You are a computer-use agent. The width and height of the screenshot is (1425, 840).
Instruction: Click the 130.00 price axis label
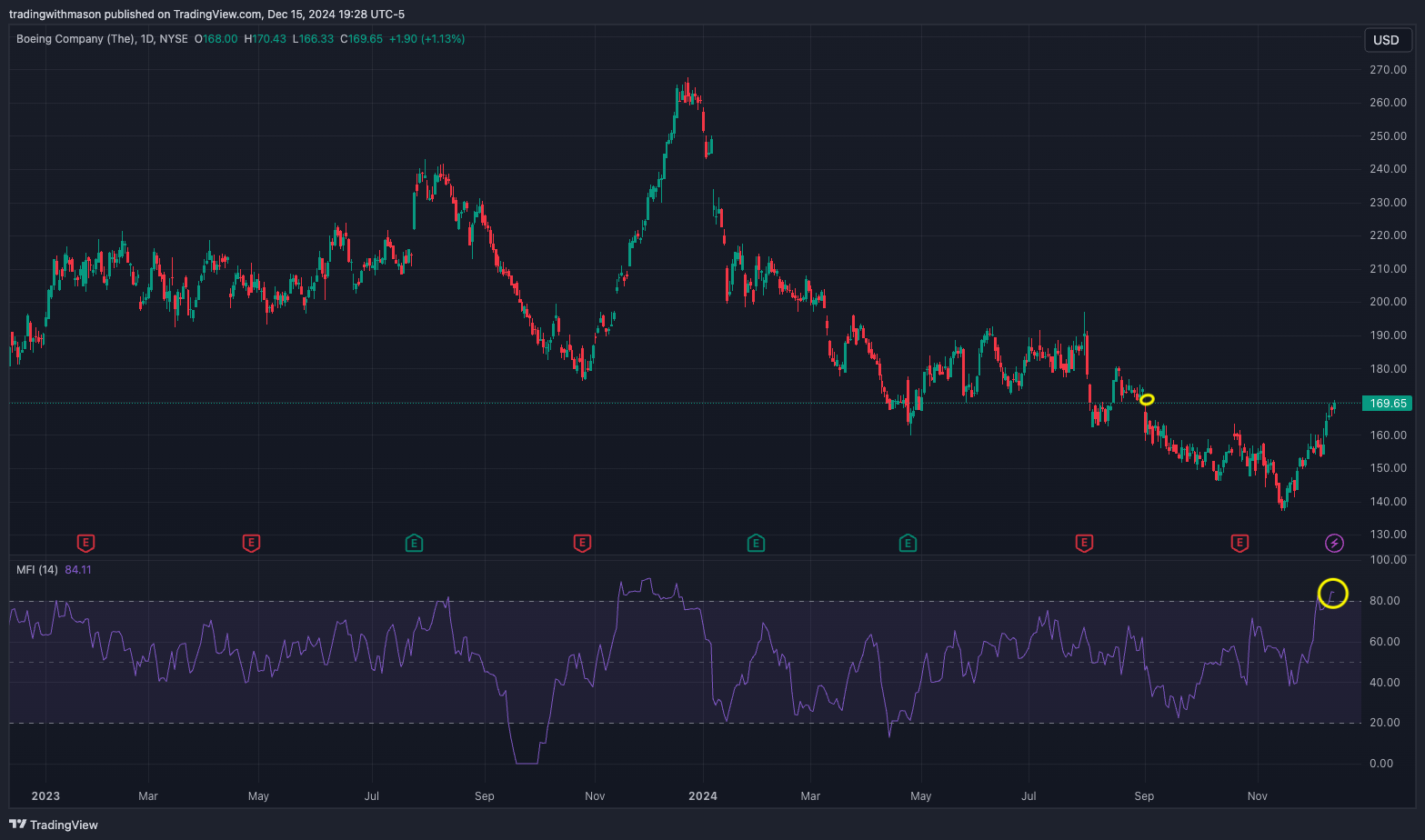[1388, 535]
